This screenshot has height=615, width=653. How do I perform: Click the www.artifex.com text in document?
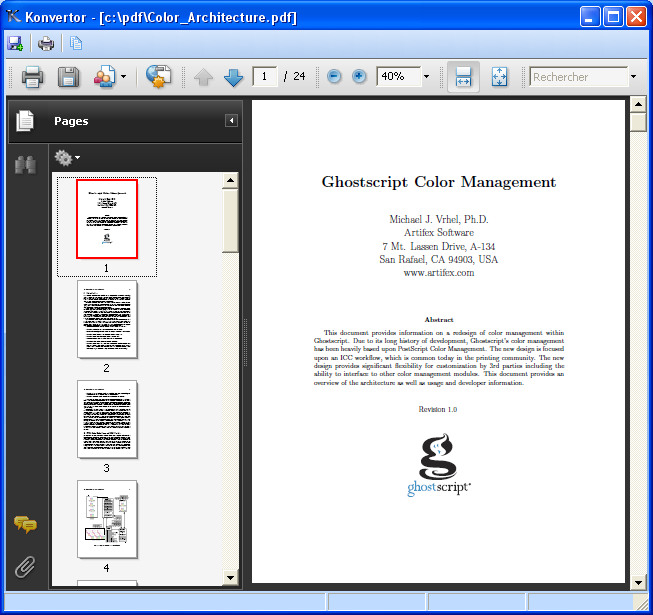coord(439,273)
